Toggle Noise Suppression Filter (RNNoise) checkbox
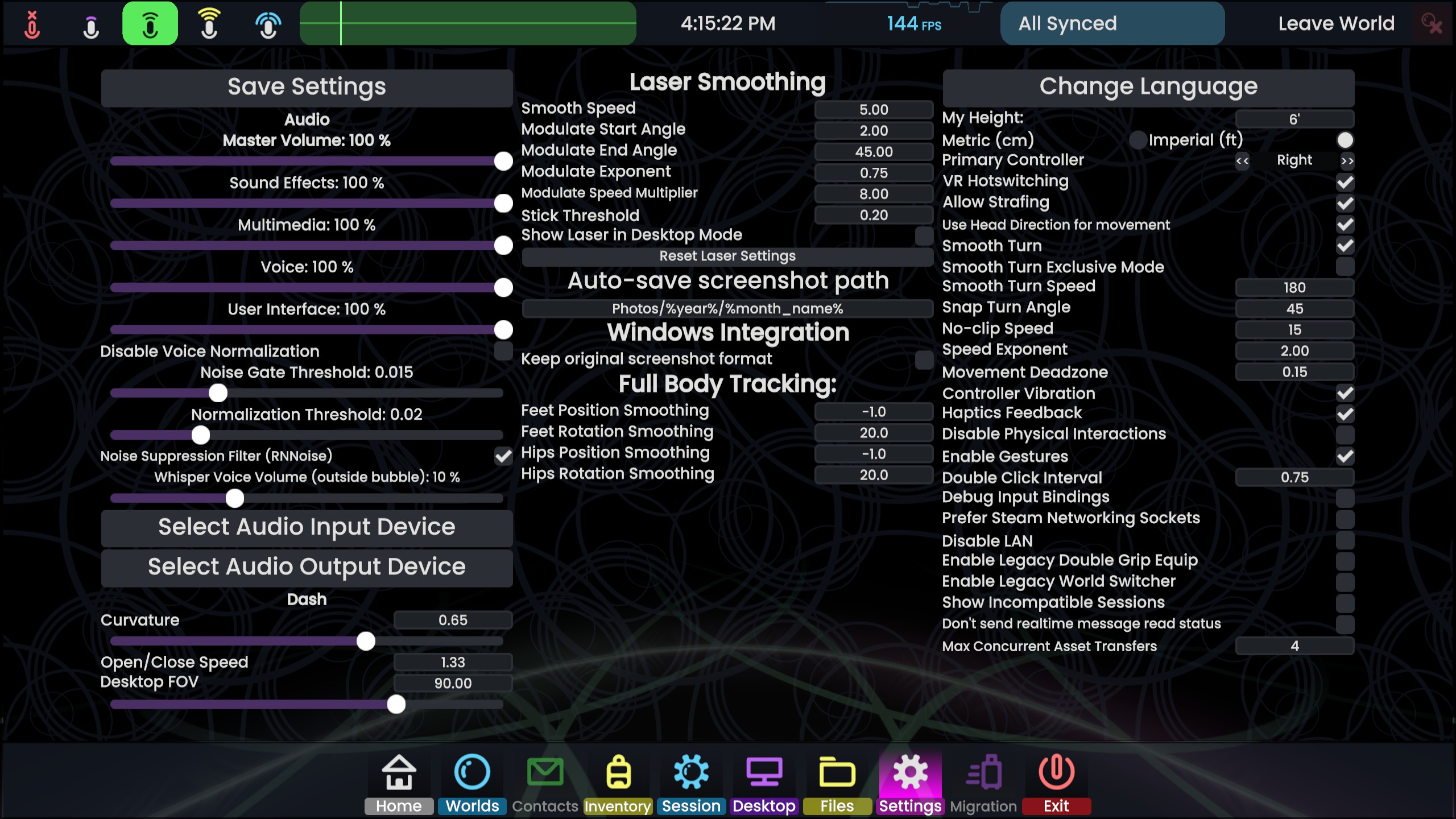Screen dimensions: 1456x819 503,456
